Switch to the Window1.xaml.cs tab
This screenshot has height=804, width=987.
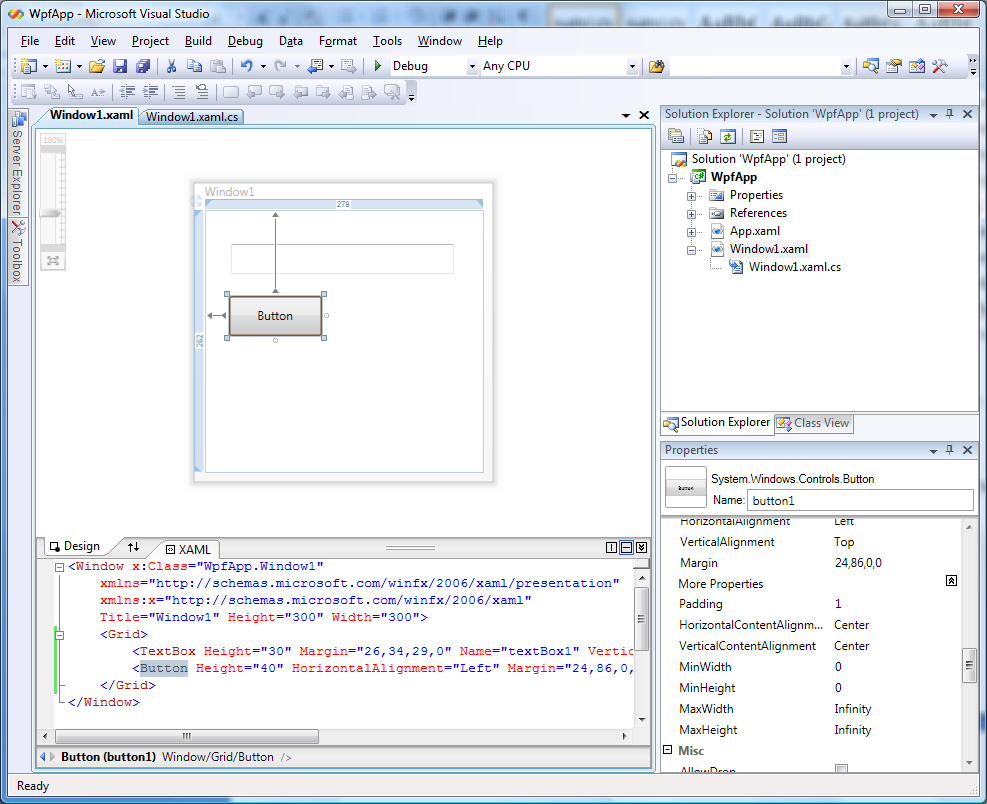[x=193, y=117]
